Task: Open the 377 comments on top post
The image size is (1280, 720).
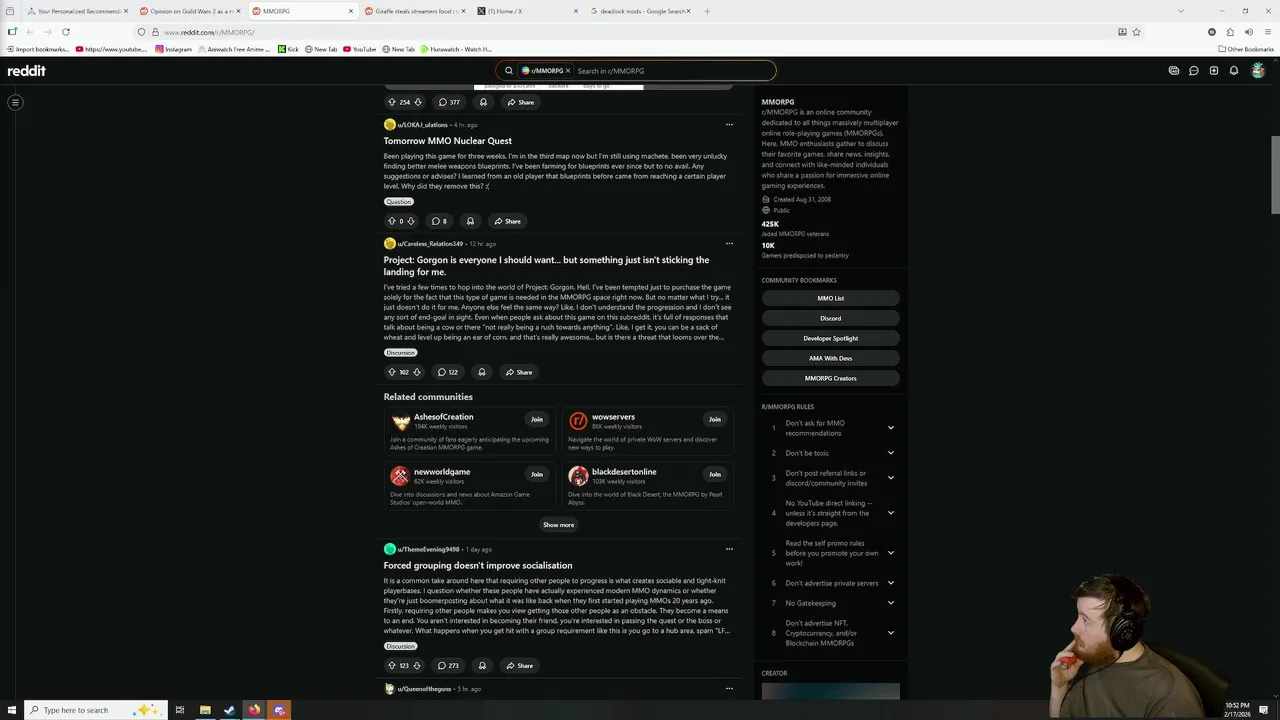Action: 449,102
